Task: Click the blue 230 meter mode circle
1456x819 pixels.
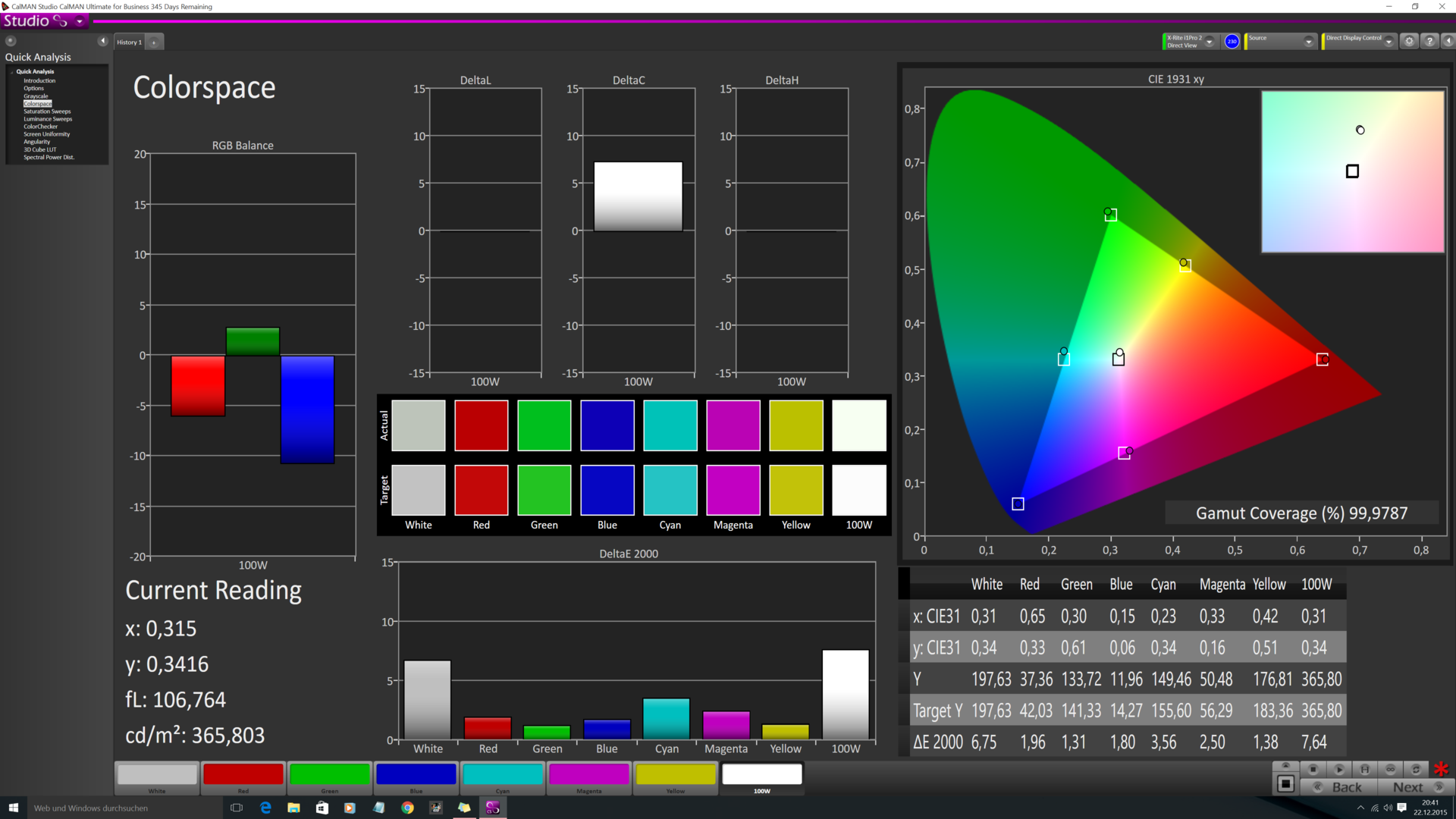Action: click(1232, 42)
